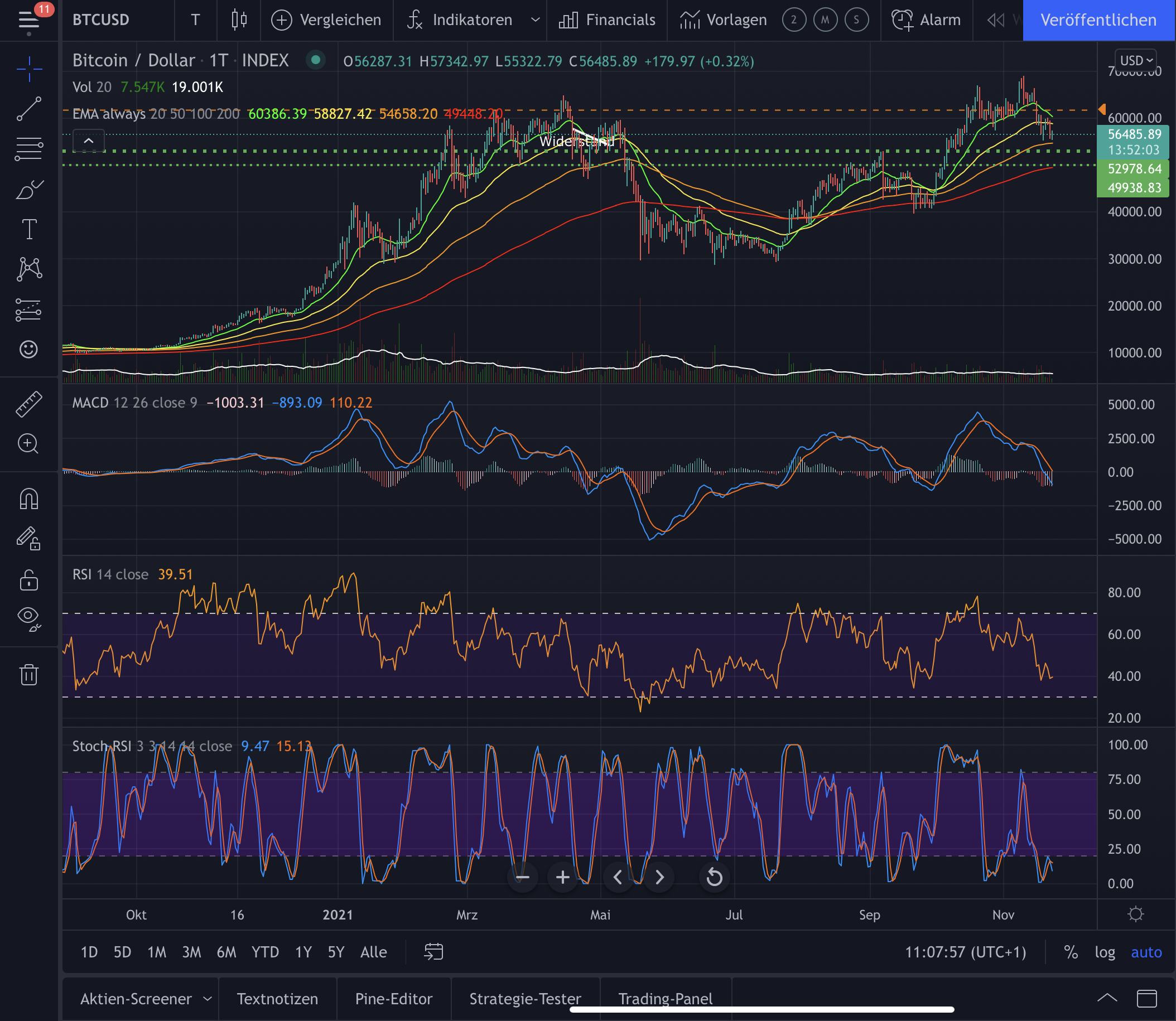
Task: Select the 1M time range
Action: (x=157, y=952)
